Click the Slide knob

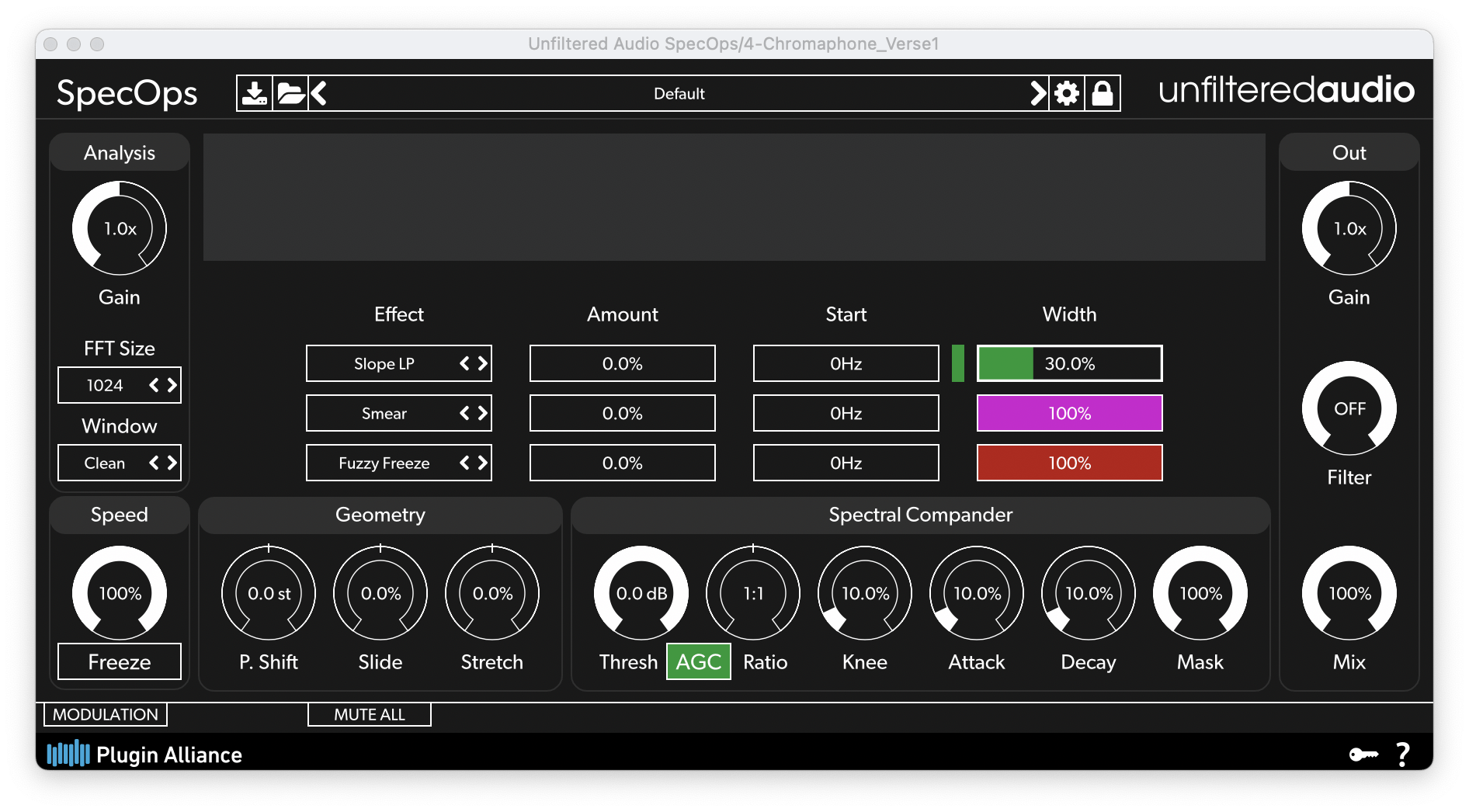tap(380, 593)
